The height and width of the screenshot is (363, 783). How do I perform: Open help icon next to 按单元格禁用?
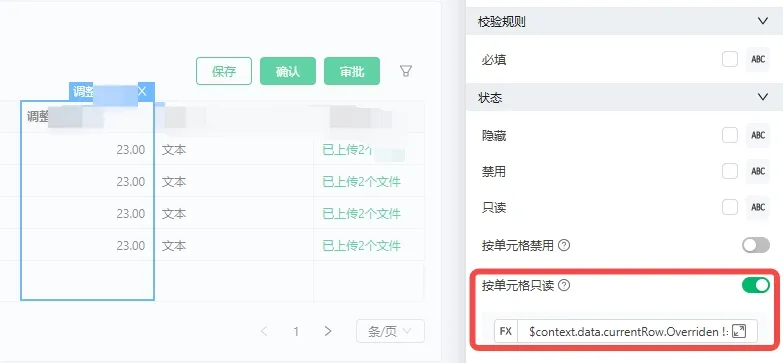(564, 245)
